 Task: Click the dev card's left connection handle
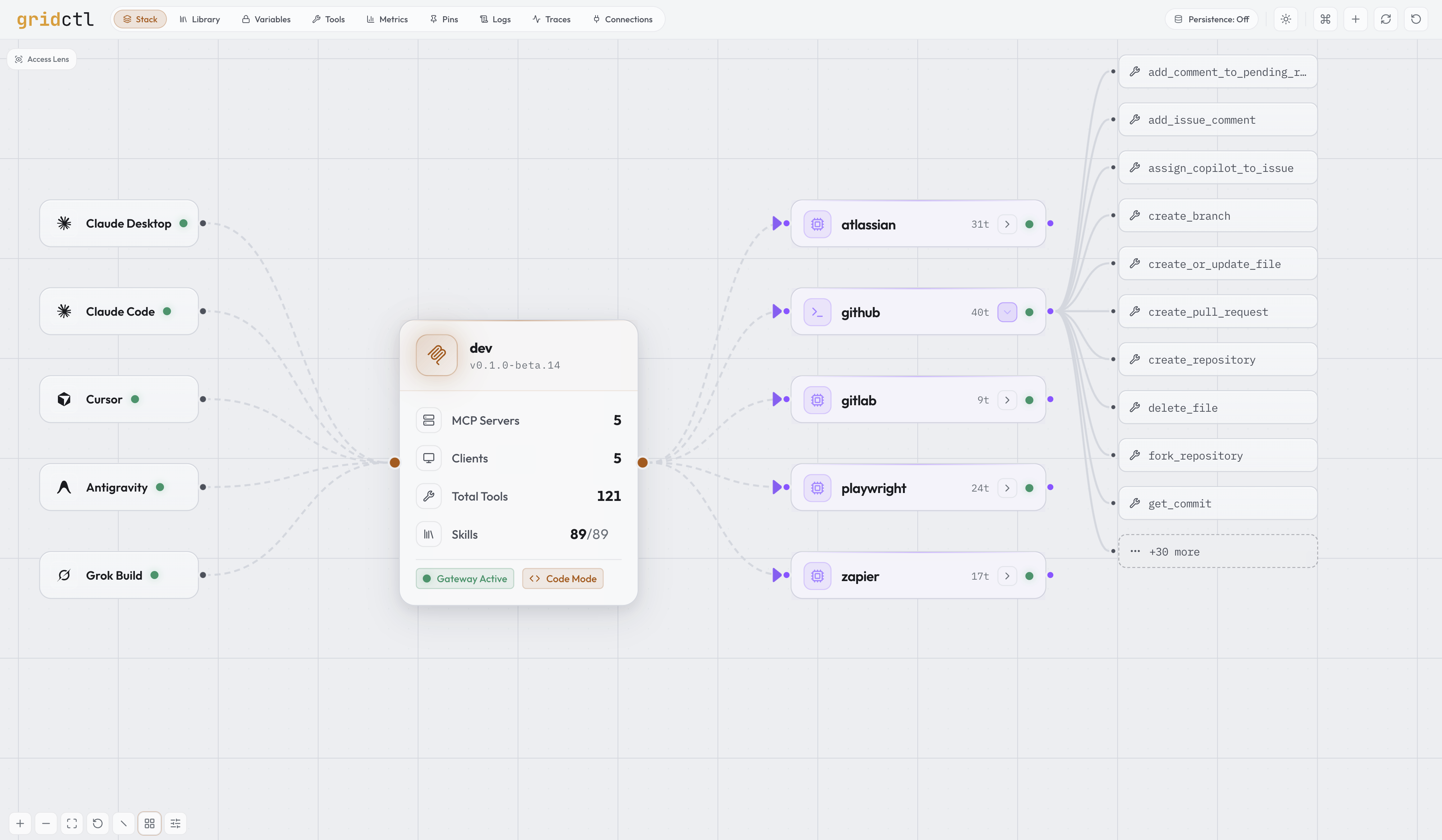point(395,462)
